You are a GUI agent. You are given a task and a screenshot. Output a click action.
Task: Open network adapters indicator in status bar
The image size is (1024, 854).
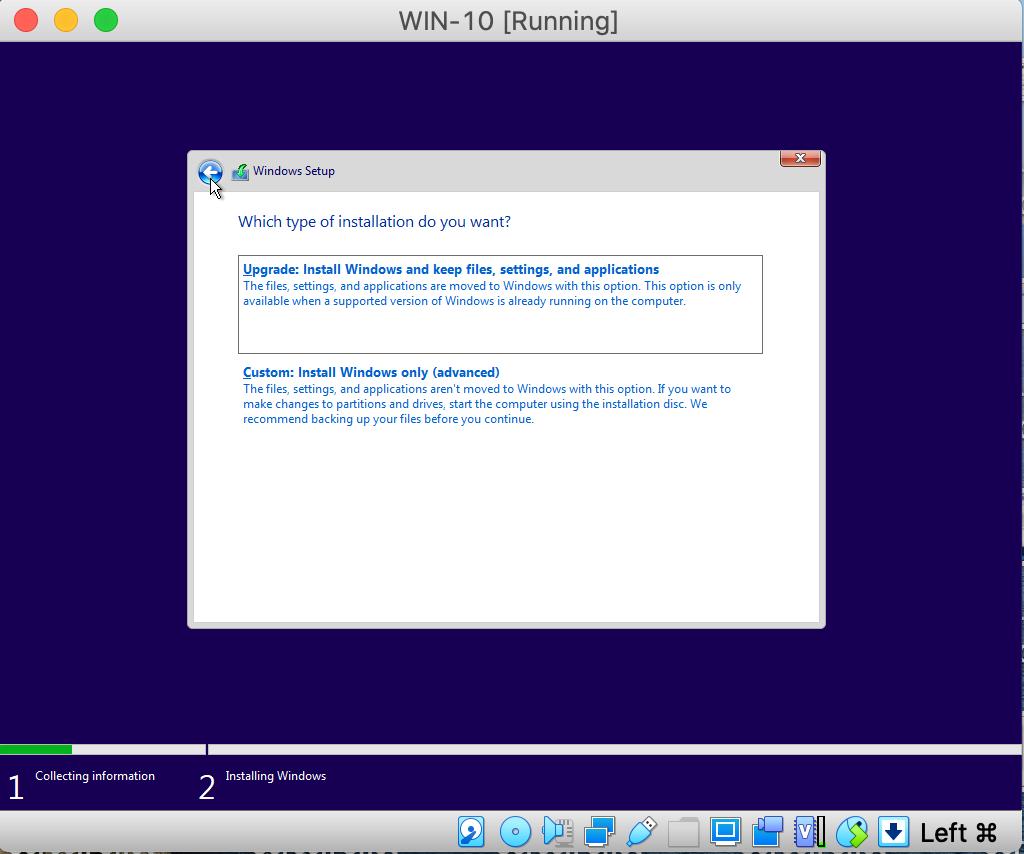(599, 832)
